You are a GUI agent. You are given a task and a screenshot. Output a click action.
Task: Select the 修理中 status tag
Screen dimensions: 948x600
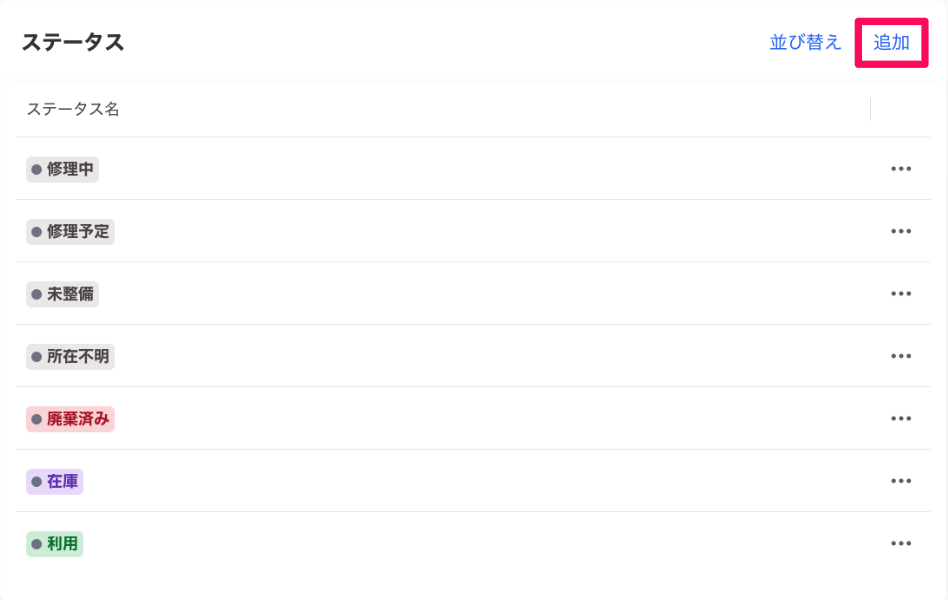click(x=62, y=169)
